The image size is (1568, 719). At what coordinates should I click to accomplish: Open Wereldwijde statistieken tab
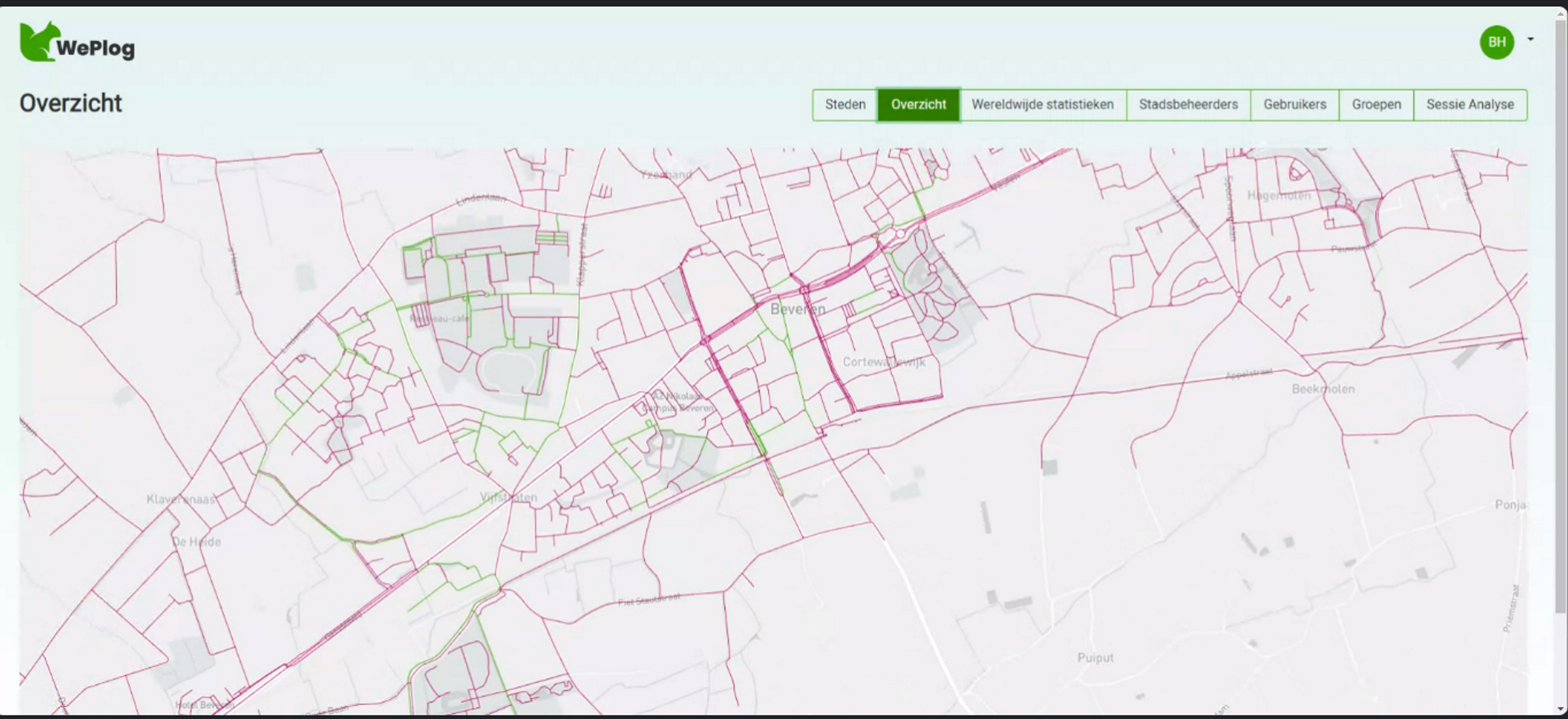coord(1042,105)
